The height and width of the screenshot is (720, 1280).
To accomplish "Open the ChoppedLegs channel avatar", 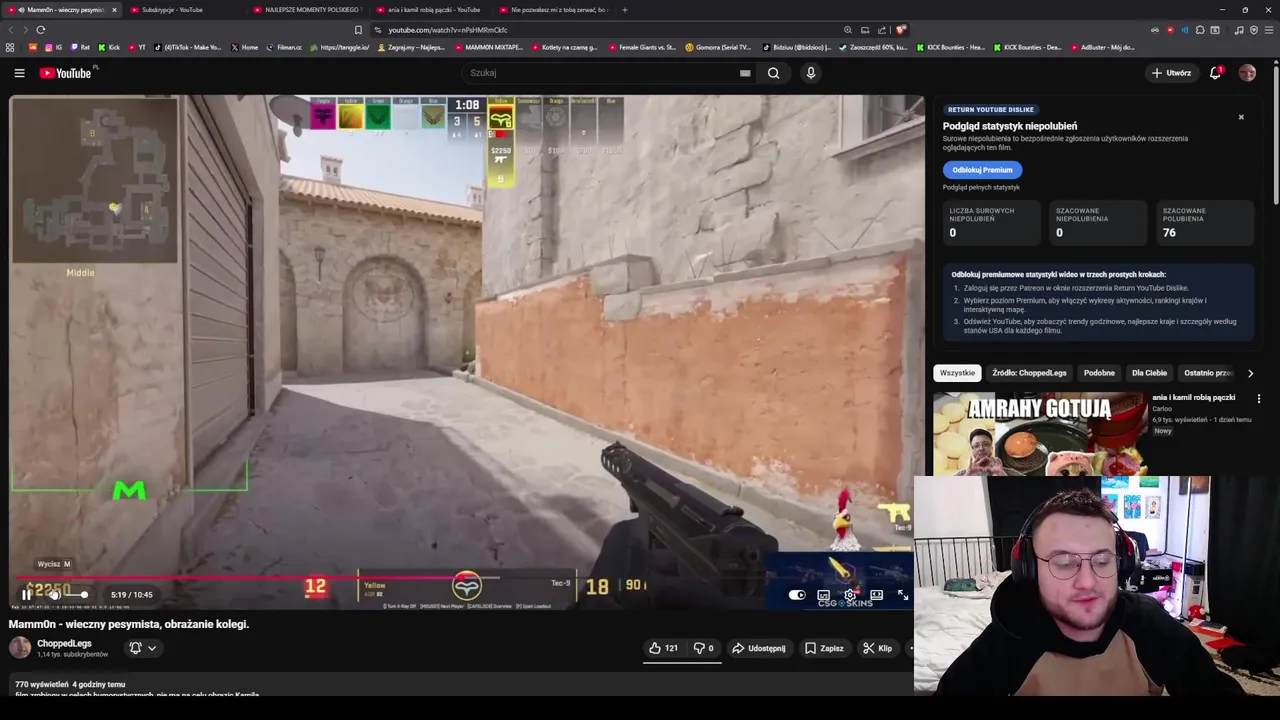I will pyautogui.click(x=20, y=648).
